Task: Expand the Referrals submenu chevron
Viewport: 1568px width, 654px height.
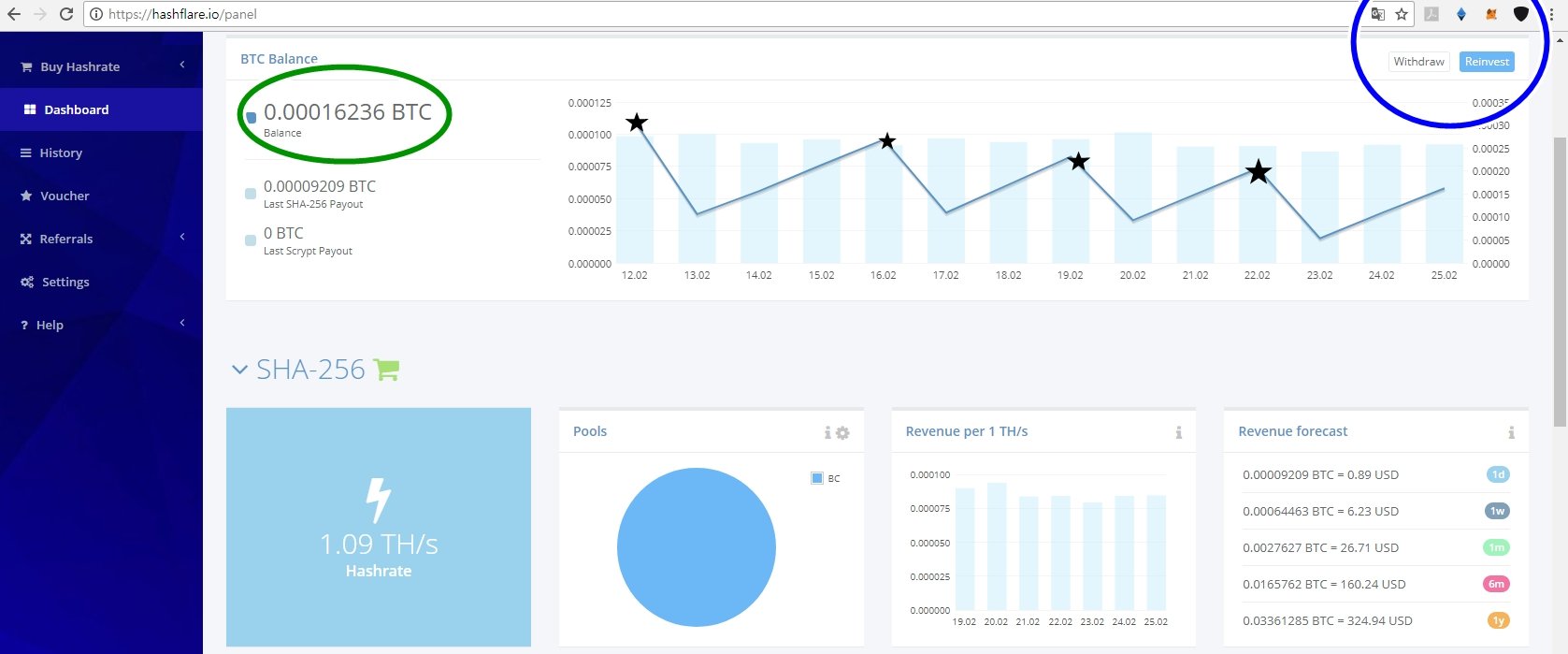Action: (182, 237)
